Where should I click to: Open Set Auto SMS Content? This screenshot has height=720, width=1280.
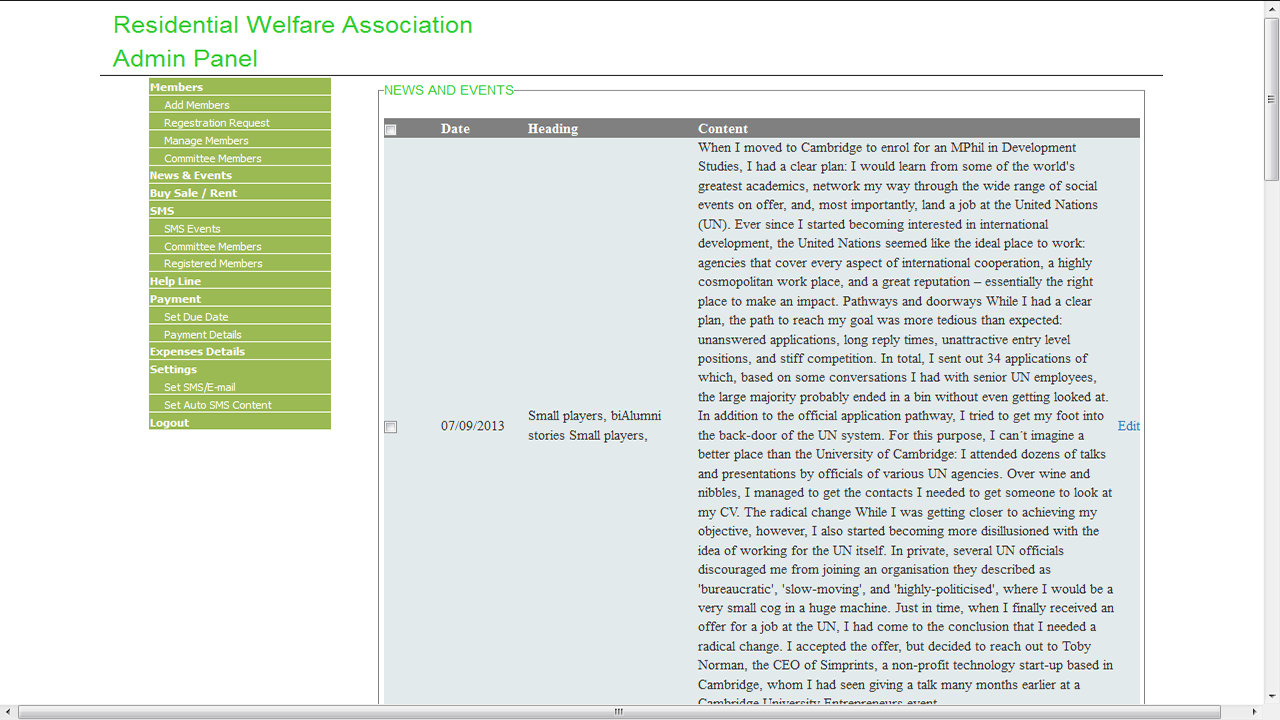click(240, 405)
